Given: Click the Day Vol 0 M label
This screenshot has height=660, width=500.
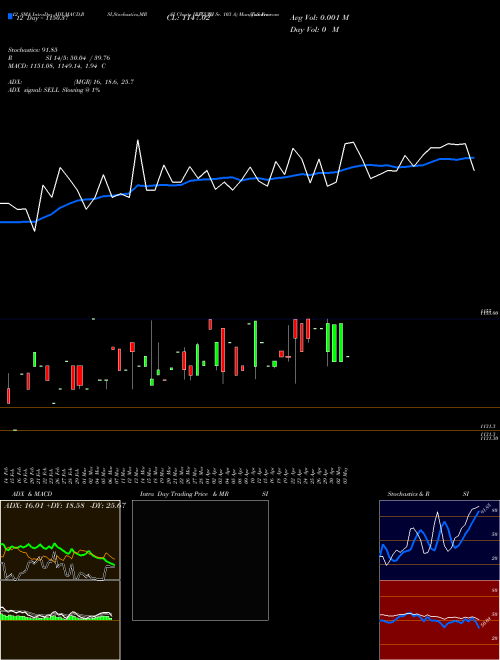Looking at the screenshot, I should [314, 29].
